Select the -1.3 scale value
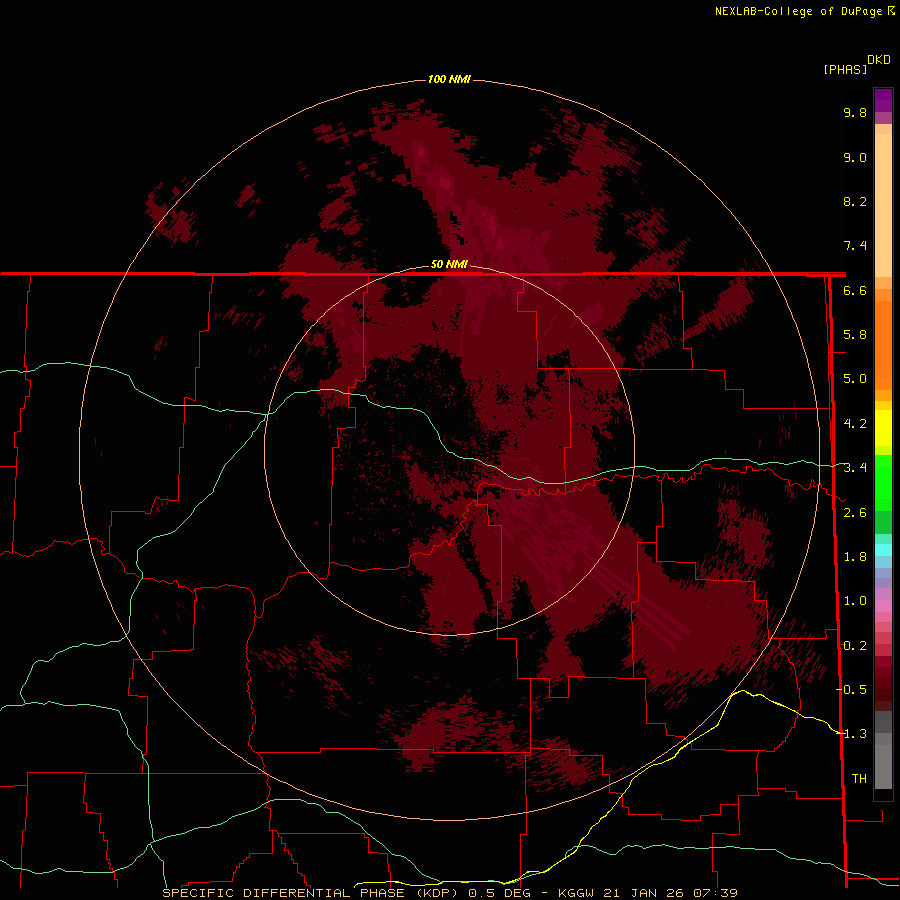Screen dimensions: 900x900 (x=851, y=734)
